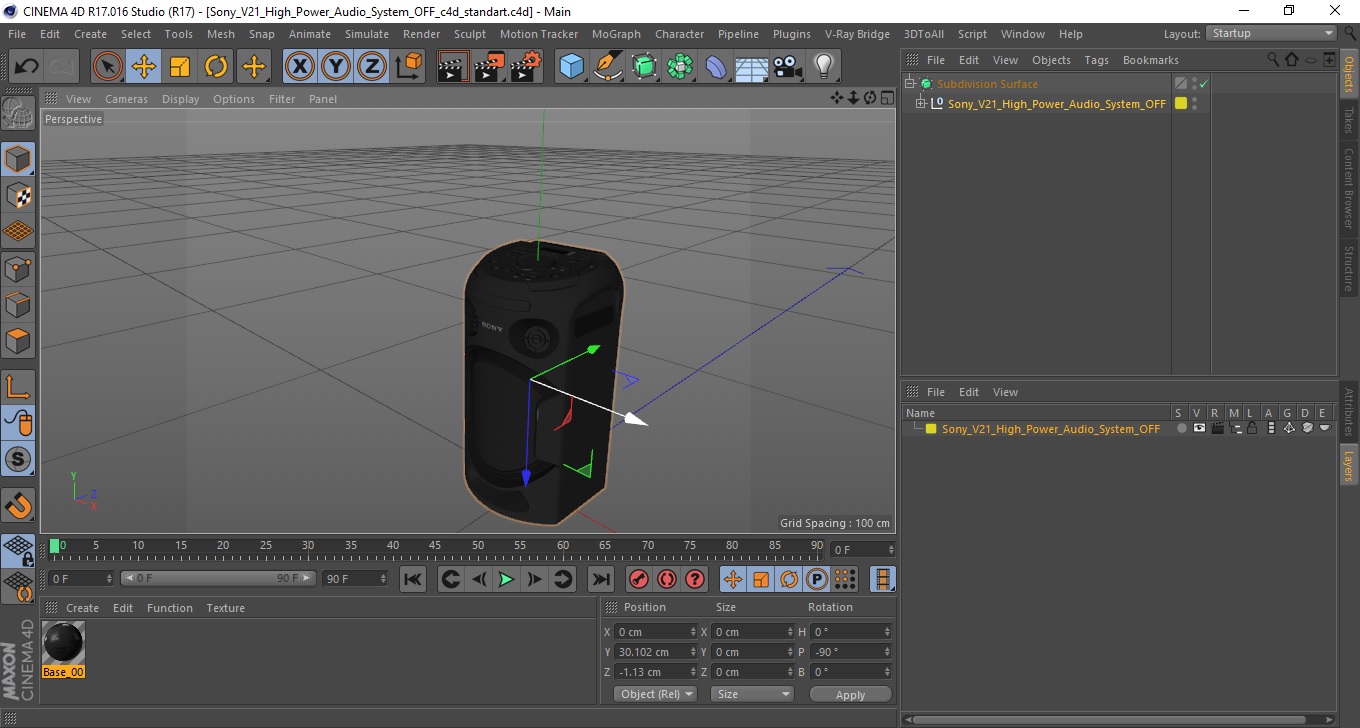Open the MoGraph menu

(616, 34)
